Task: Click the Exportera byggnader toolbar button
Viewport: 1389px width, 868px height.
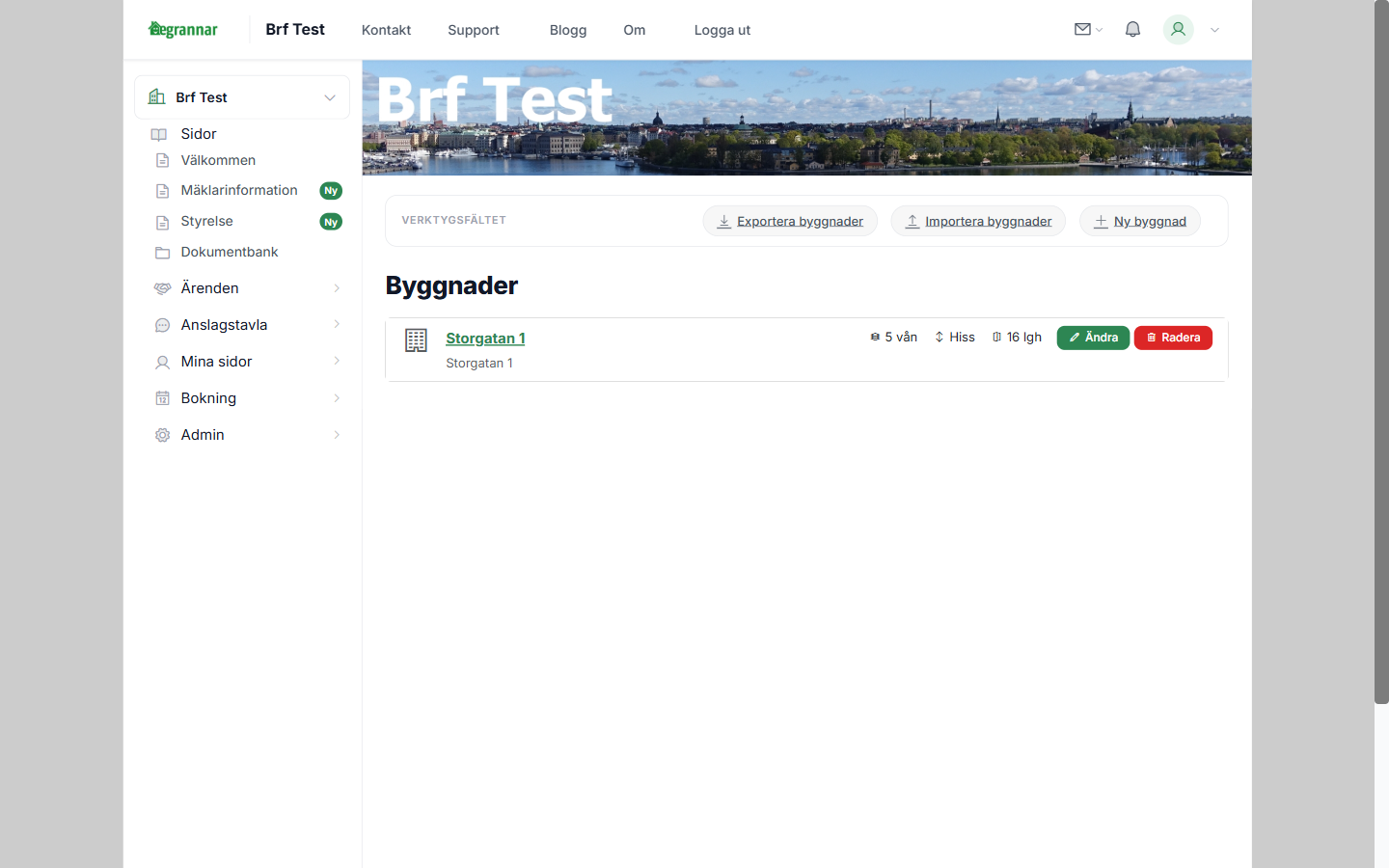Action: click(x=790, y=221)
